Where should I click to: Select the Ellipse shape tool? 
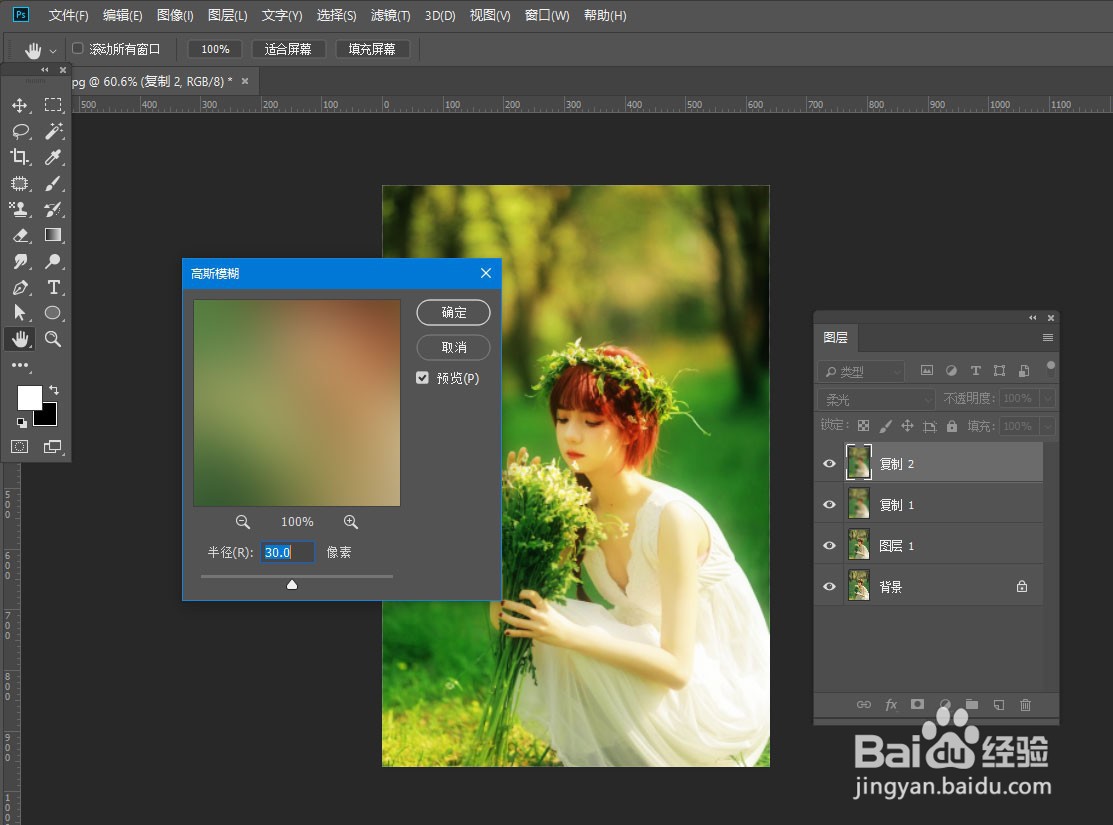coord(53,313)
